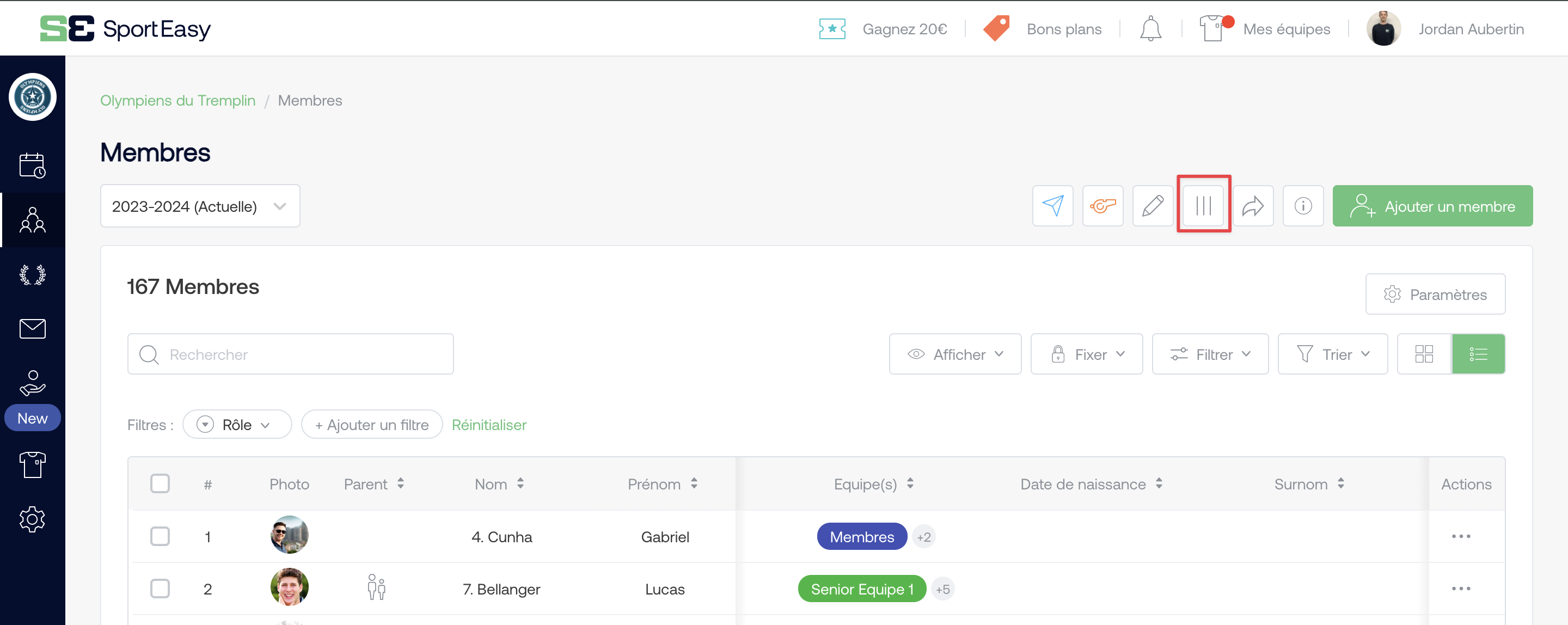Viewport: 1568px width, 625px height.
Task: Click the SportEasy logo
Action: point(125,29)
